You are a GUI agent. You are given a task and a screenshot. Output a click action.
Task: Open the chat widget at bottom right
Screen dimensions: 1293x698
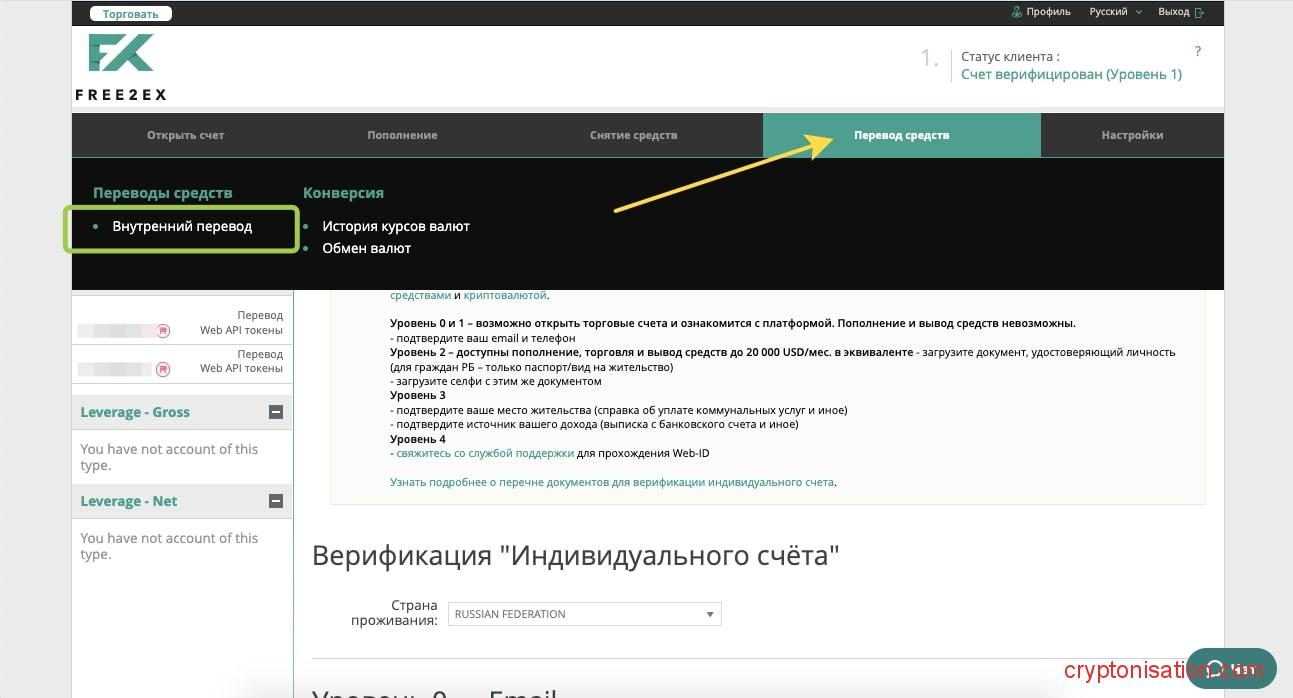[1230, 669]
